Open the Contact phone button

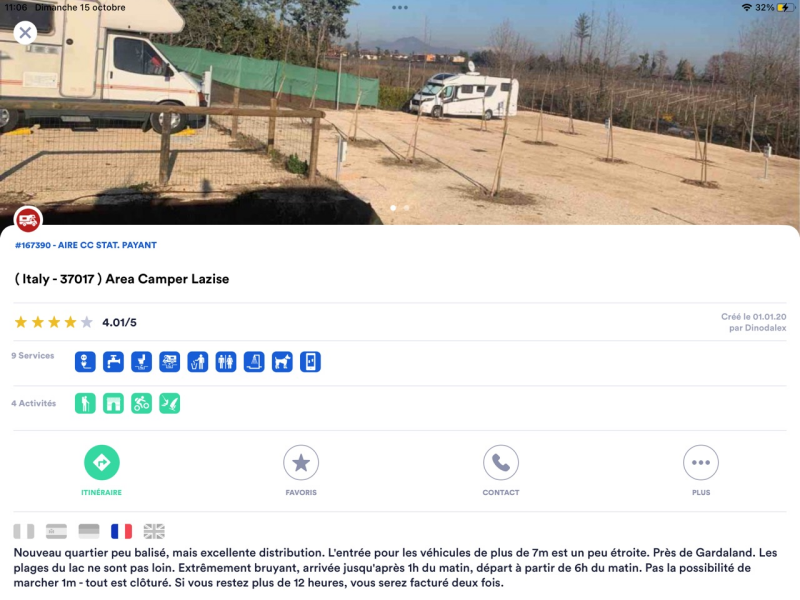click(501, 470)
